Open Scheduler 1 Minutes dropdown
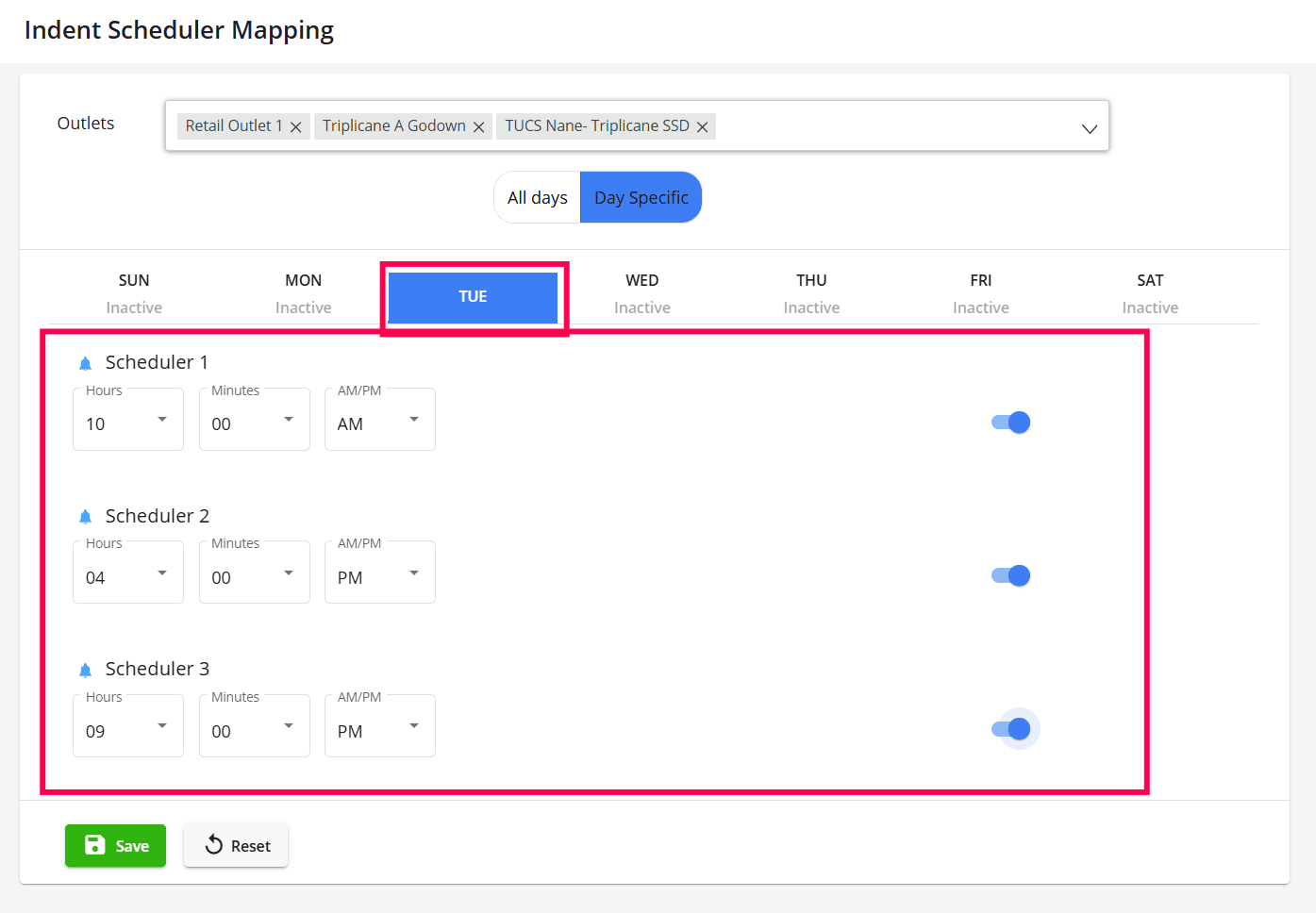This screenshot has width=1316, height=913. 255,420
